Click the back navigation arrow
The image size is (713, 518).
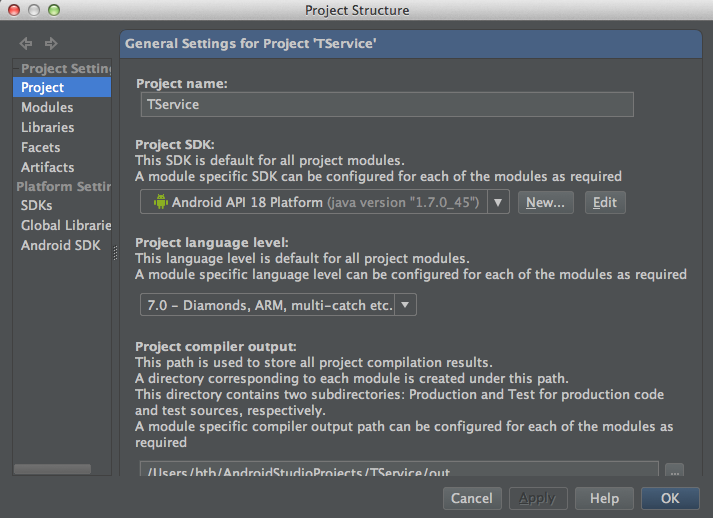(26, 44)
